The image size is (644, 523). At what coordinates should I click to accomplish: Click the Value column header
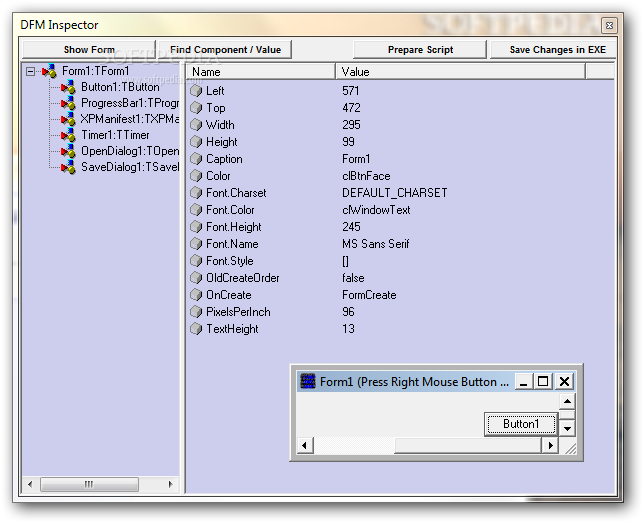[x=460, y=72]
